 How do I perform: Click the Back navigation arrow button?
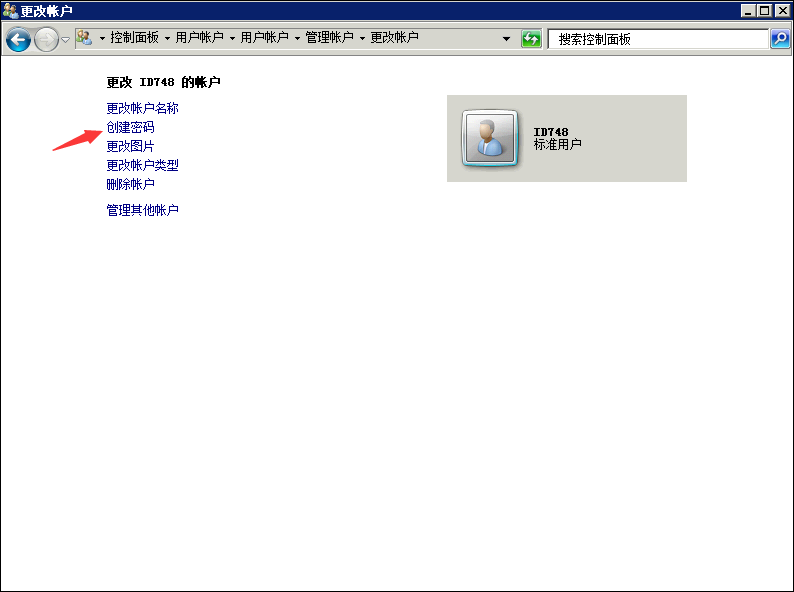(x=18, y=39)
